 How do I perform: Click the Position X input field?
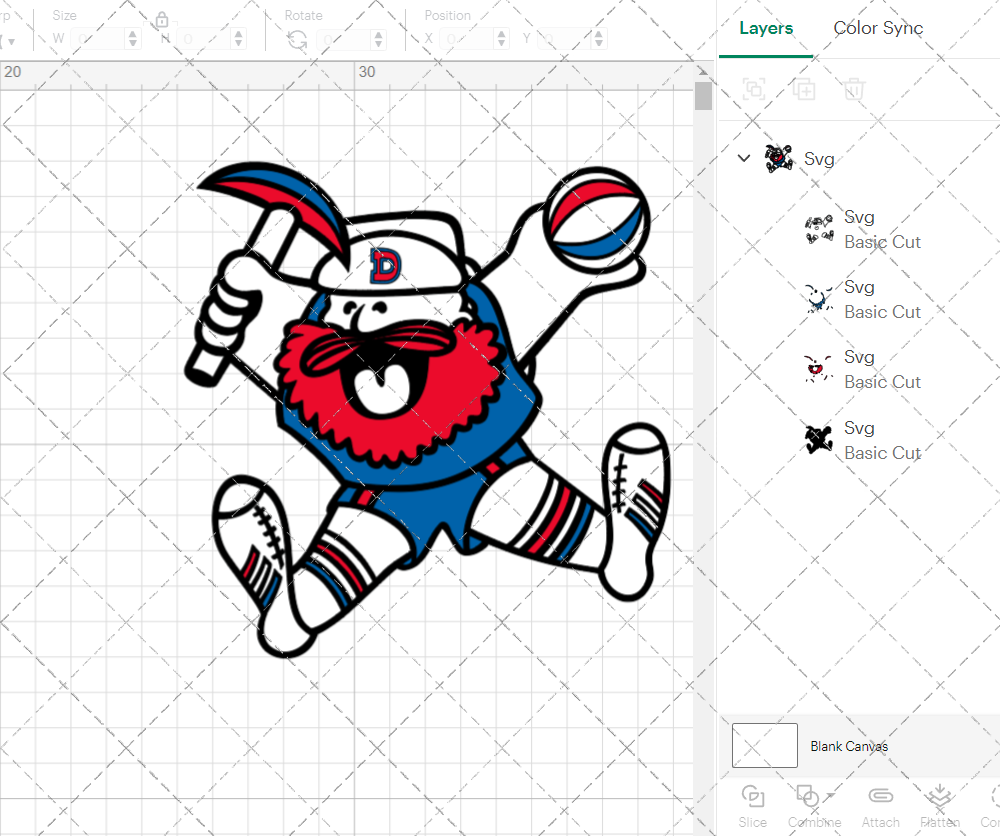(467, 39)
